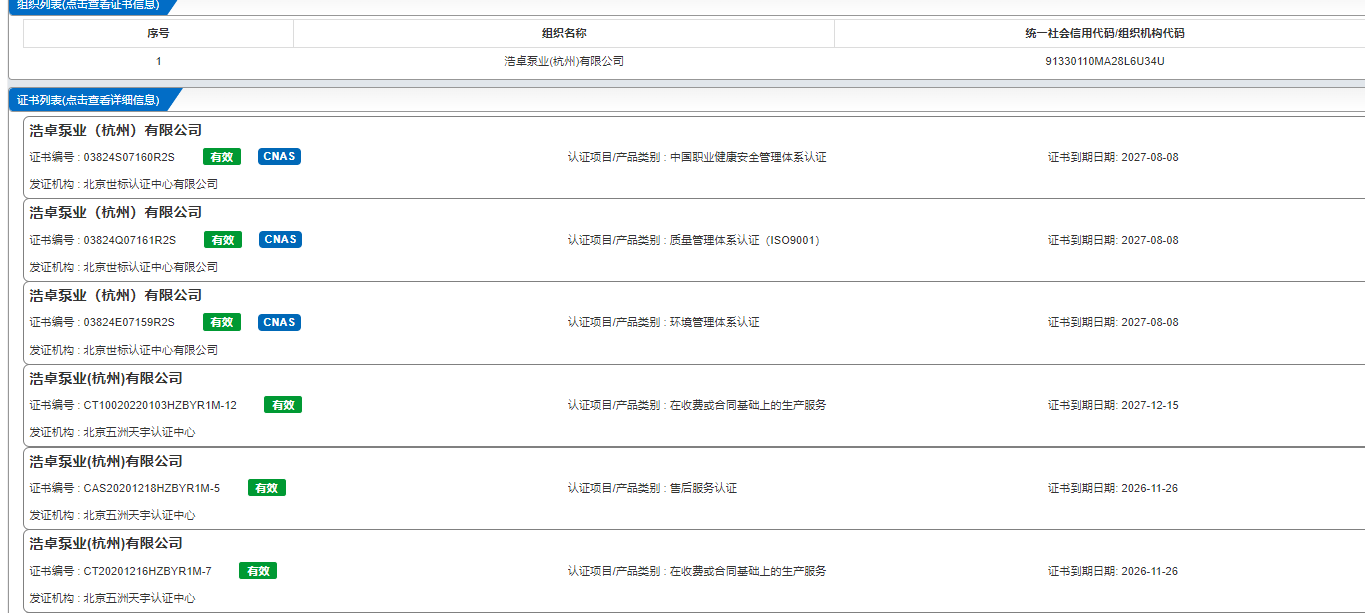This screenshot has height=613, width=1365.
Task: Click the 序号 column header
Action: coord(158,33)
